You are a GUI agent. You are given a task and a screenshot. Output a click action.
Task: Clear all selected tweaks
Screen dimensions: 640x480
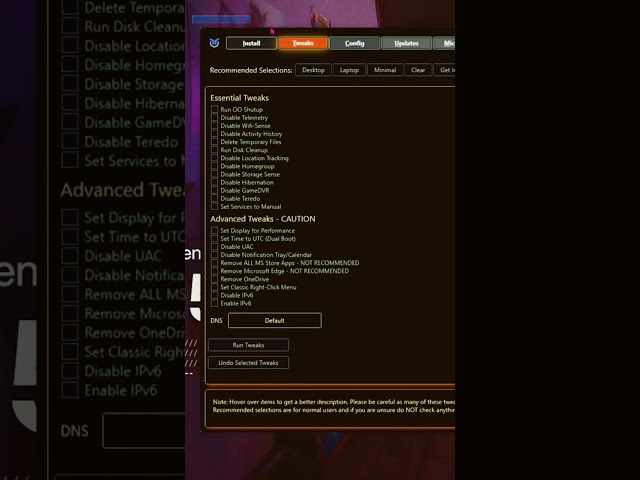click(x=418, y=70)
